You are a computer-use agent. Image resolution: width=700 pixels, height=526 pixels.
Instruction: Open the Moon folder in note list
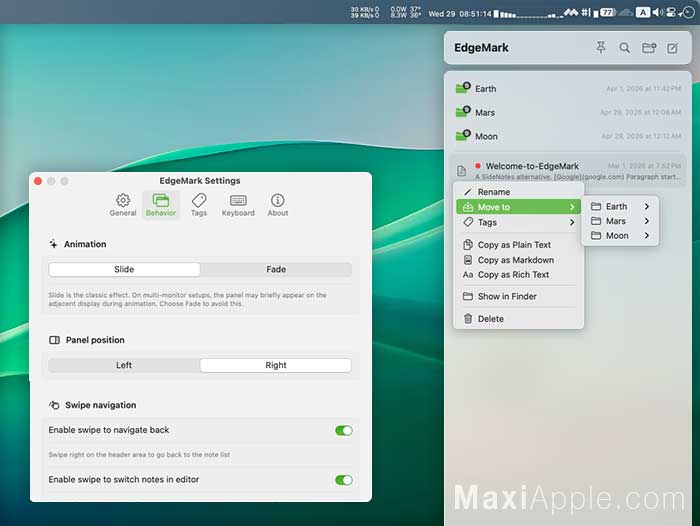(568, 136)
